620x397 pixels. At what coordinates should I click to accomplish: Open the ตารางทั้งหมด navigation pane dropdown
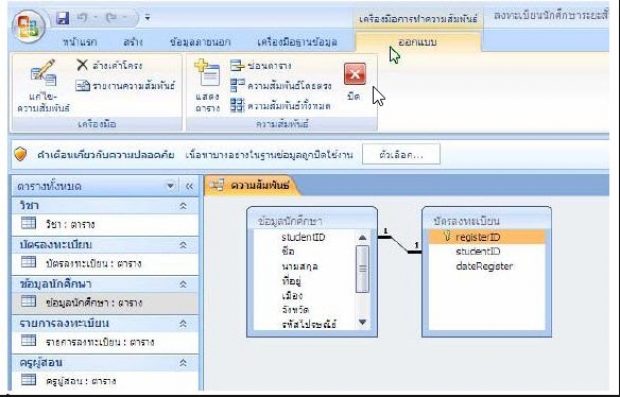(x=170, y=186)
